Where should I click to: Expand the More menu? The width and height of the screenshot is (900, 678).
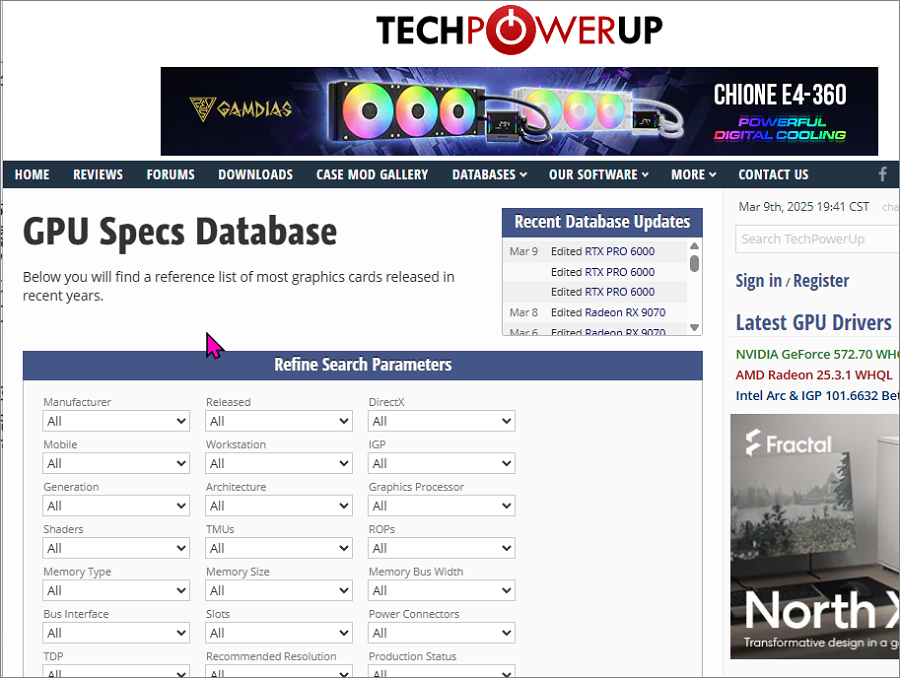pos(693,175)
